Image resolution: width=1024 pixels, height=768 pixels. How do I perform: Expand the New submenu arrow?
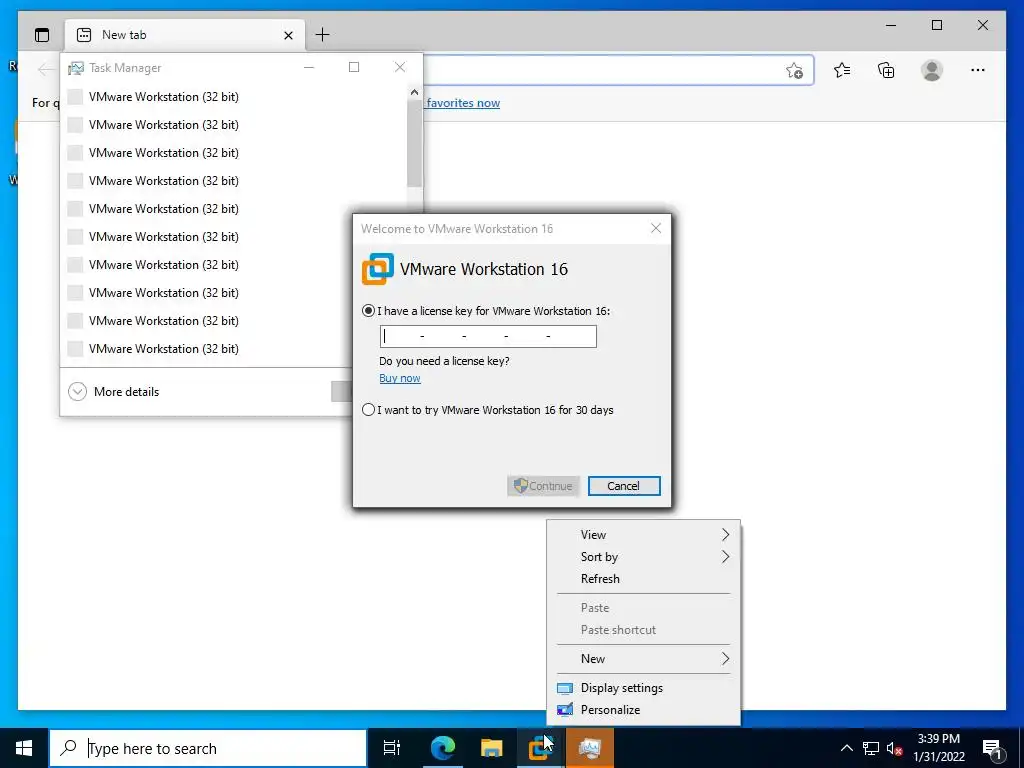click(x=725, y=658)
